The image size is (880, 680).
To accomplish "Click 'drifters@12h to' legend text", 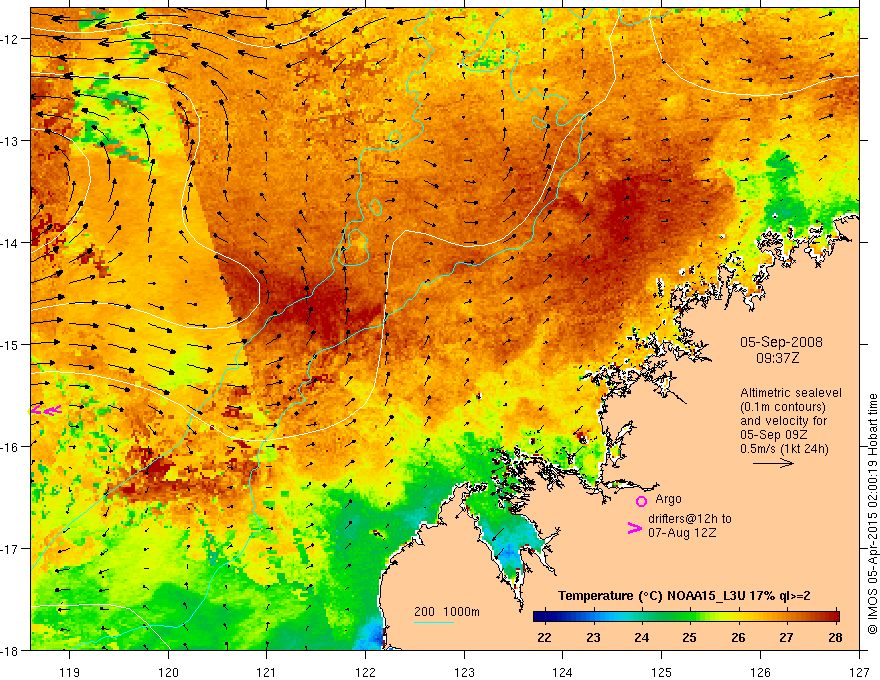I will point(690,519).
